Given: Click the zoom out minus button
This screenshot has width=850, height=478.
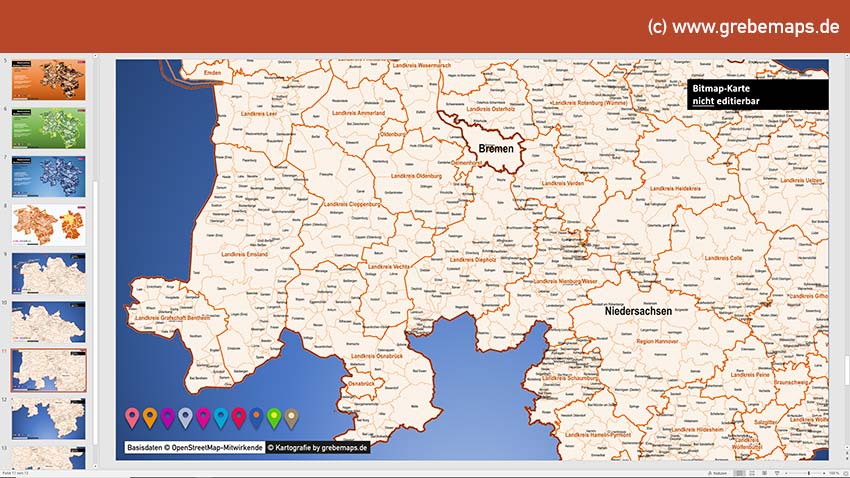Looking at the screenshot, I should point(786,473).
